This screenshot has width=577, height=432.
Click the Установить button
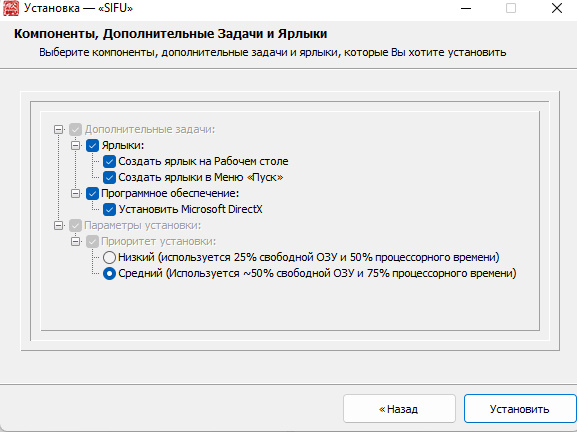(x=520, y=409)
